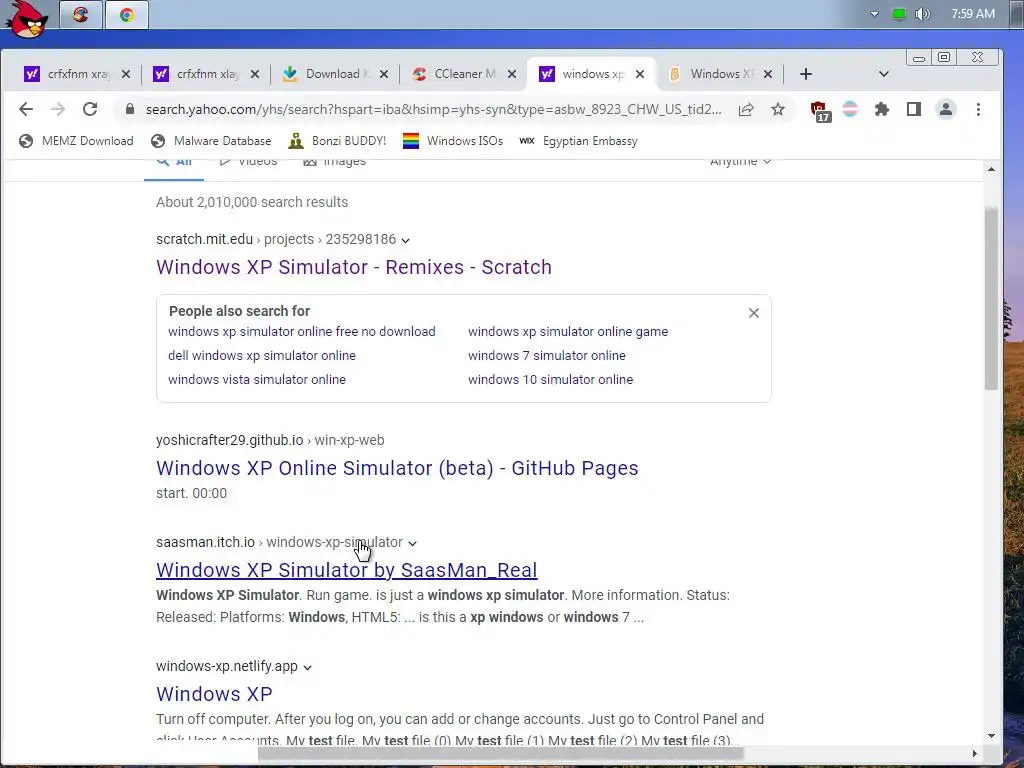The height and width of the screenshot is (768, 1024).
Task: Search windows vista simulator online
Action: pyautogui.click(x=257, y=379)
